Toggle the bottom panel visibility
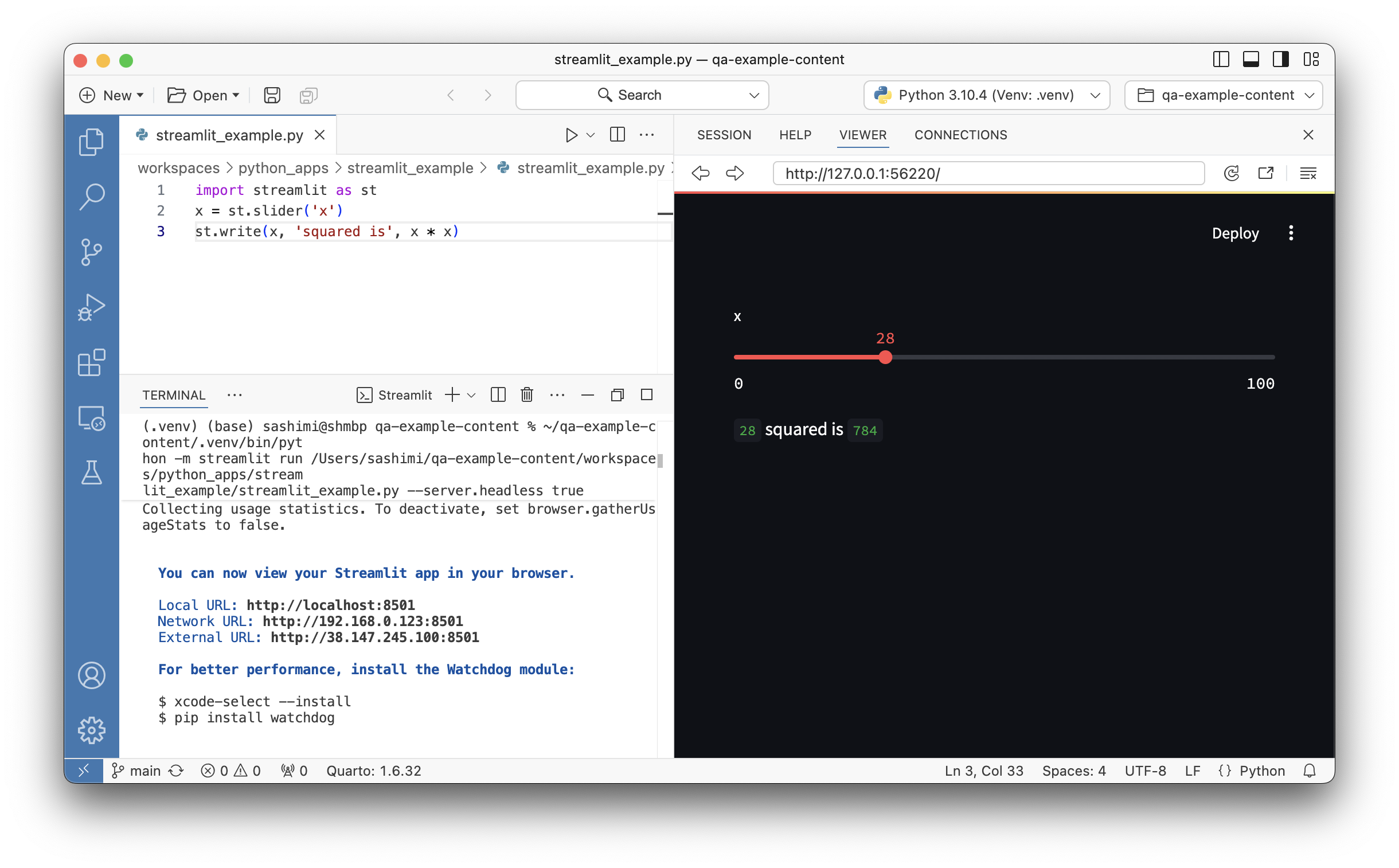The width and height of the screenshot is (1399, 868). pos(1252,59)
